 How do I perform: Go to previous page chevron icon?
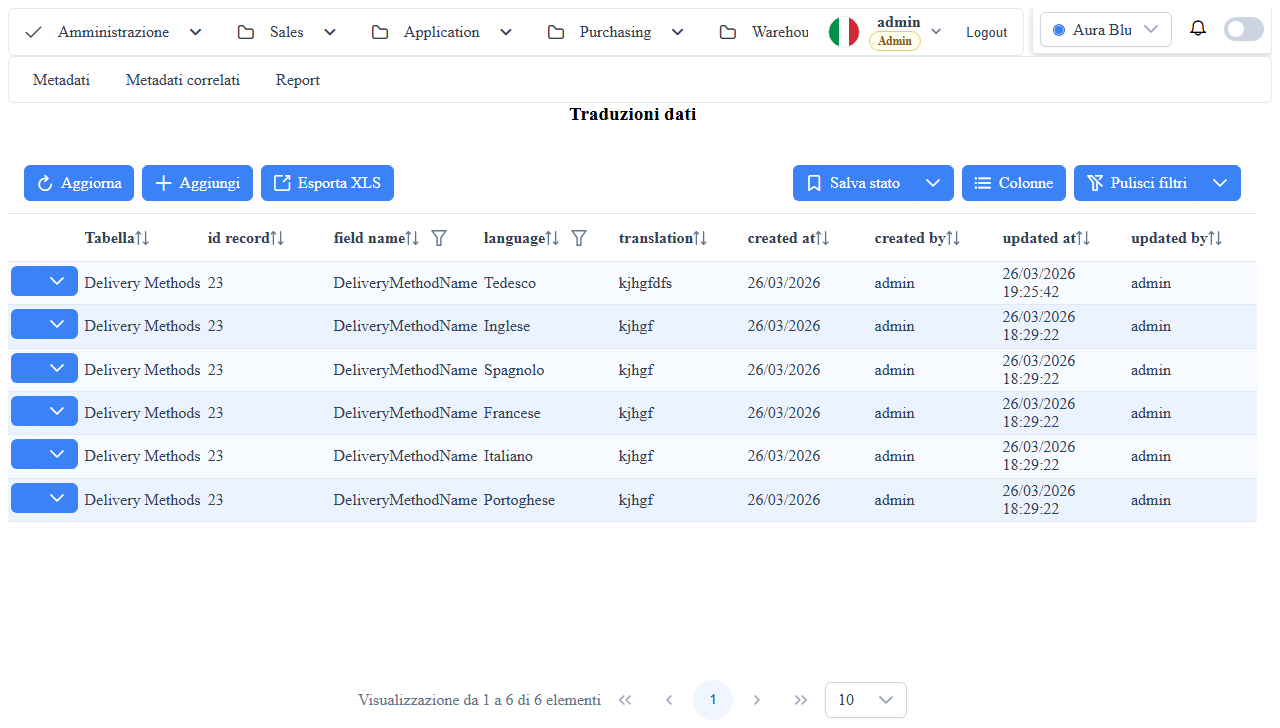point(669,700)
